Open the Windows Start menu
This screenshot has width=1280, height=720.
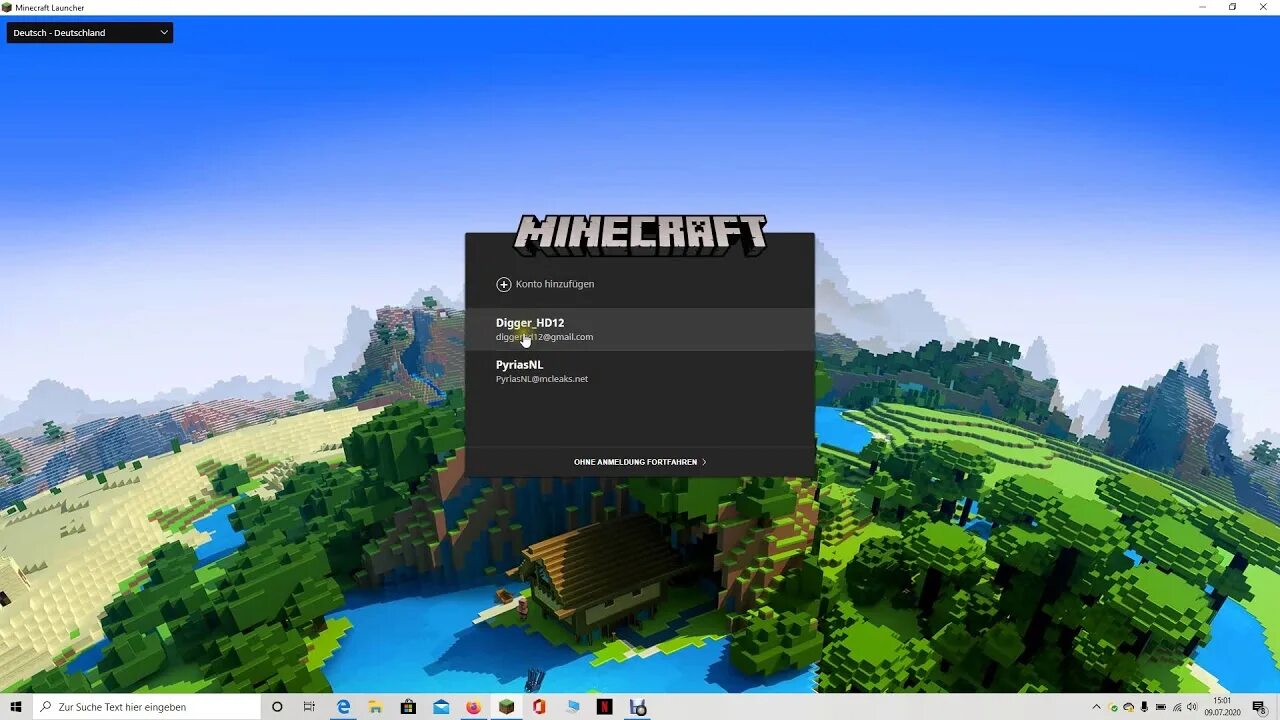16,707
